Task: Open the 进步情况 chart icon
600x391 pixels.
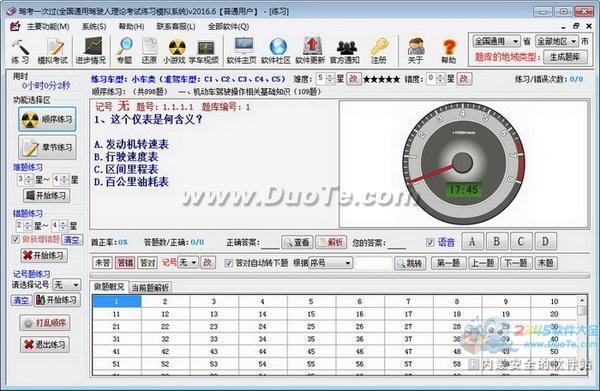Action: [x=91, y=51]
